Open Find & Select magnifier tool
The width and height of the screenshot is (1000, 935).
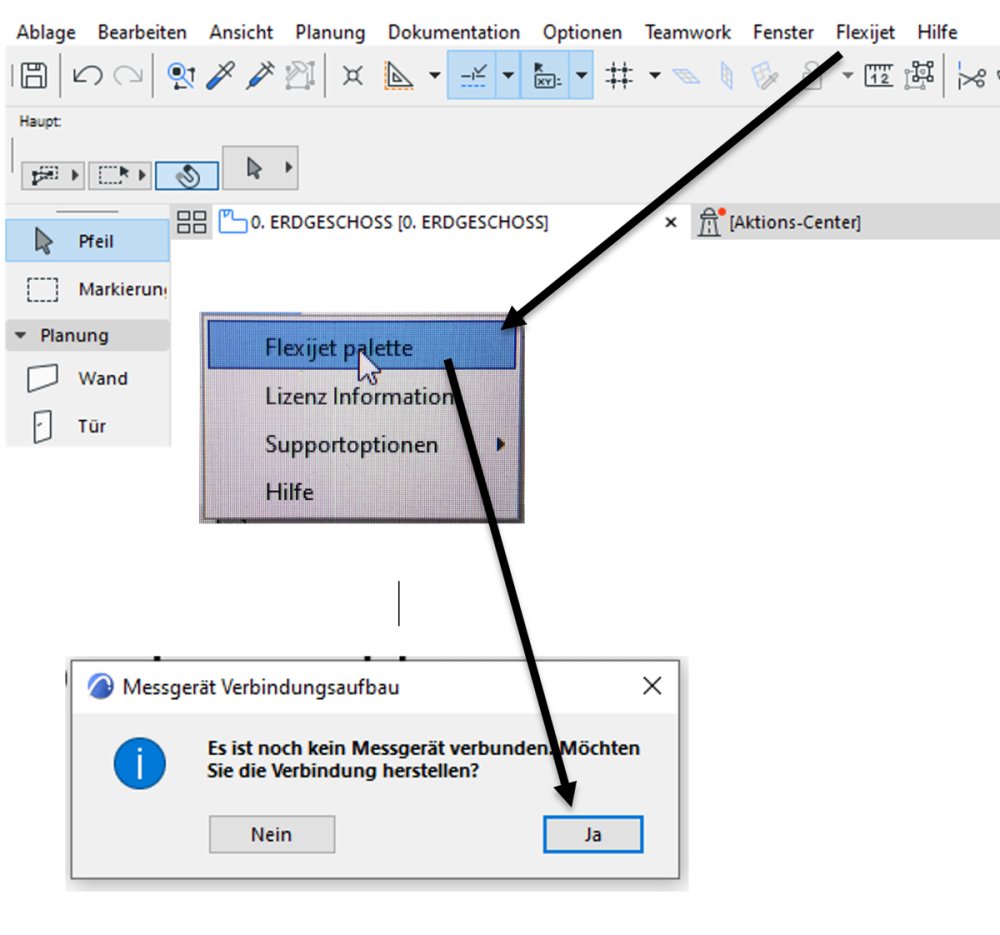click(181, 76)
